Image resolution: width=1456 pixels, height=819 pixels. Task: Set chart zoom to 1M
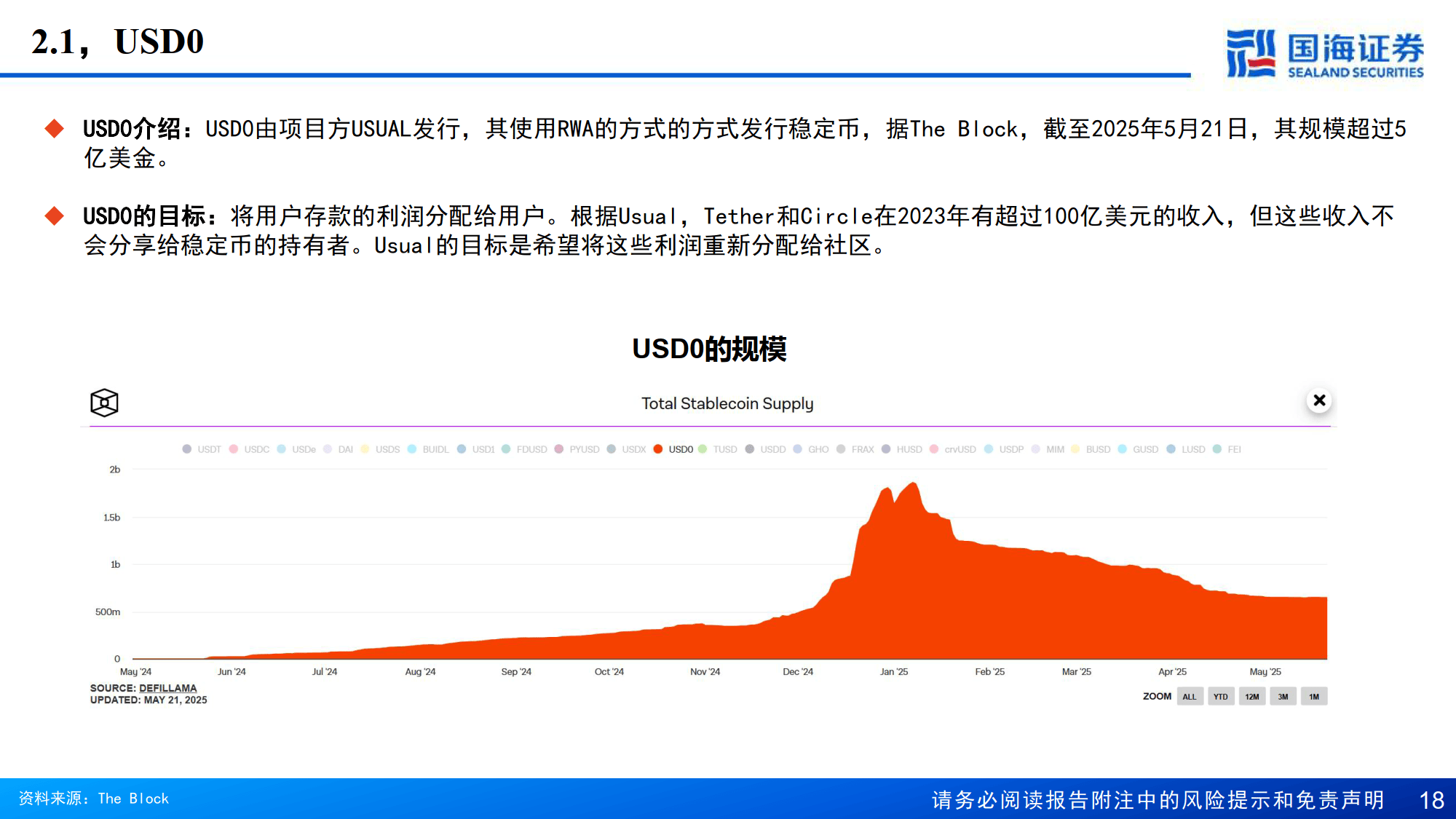coord(1314,697)
